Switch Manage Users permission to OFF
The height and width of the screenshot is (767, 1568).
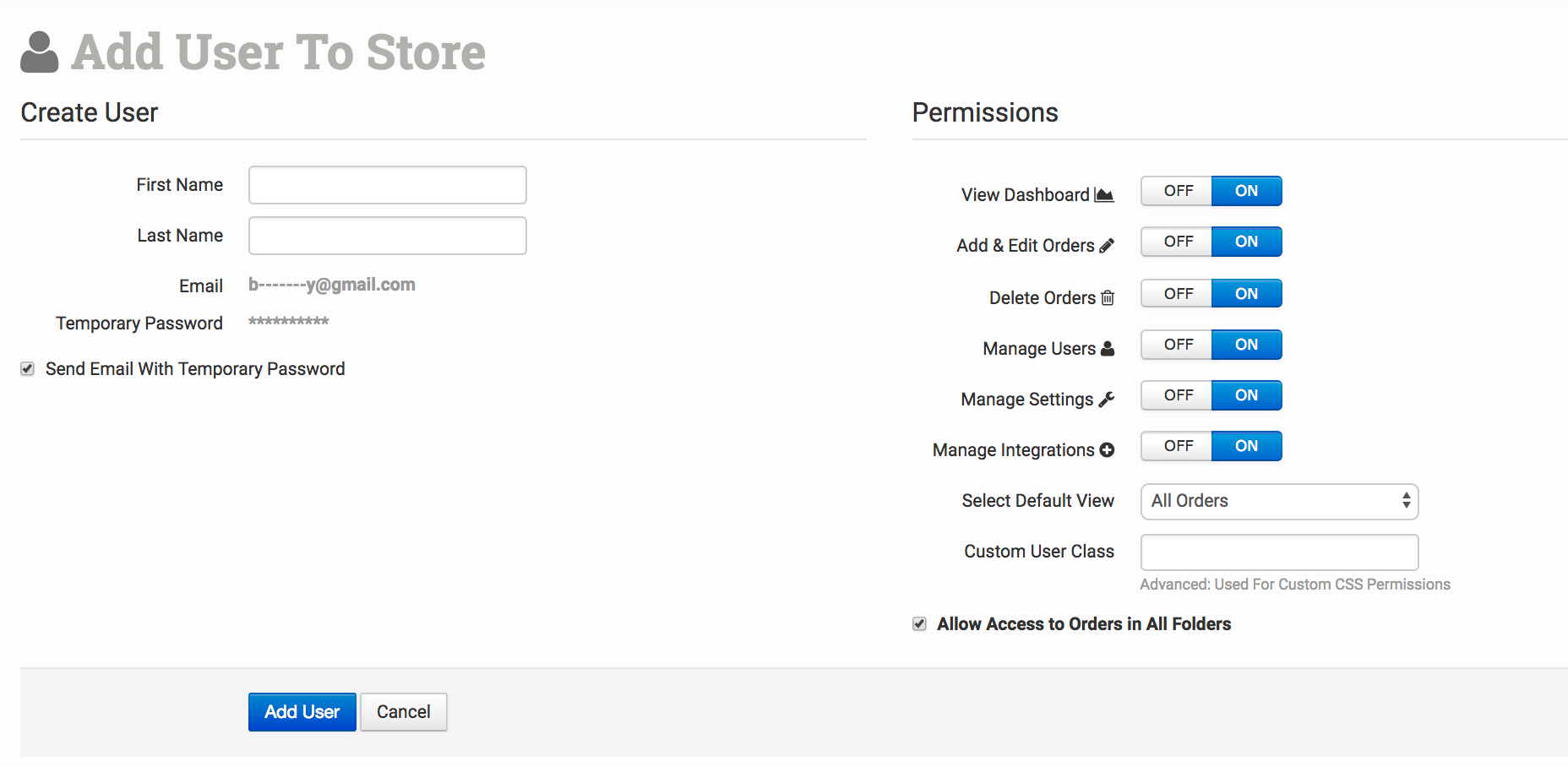tap(1176, 344)
